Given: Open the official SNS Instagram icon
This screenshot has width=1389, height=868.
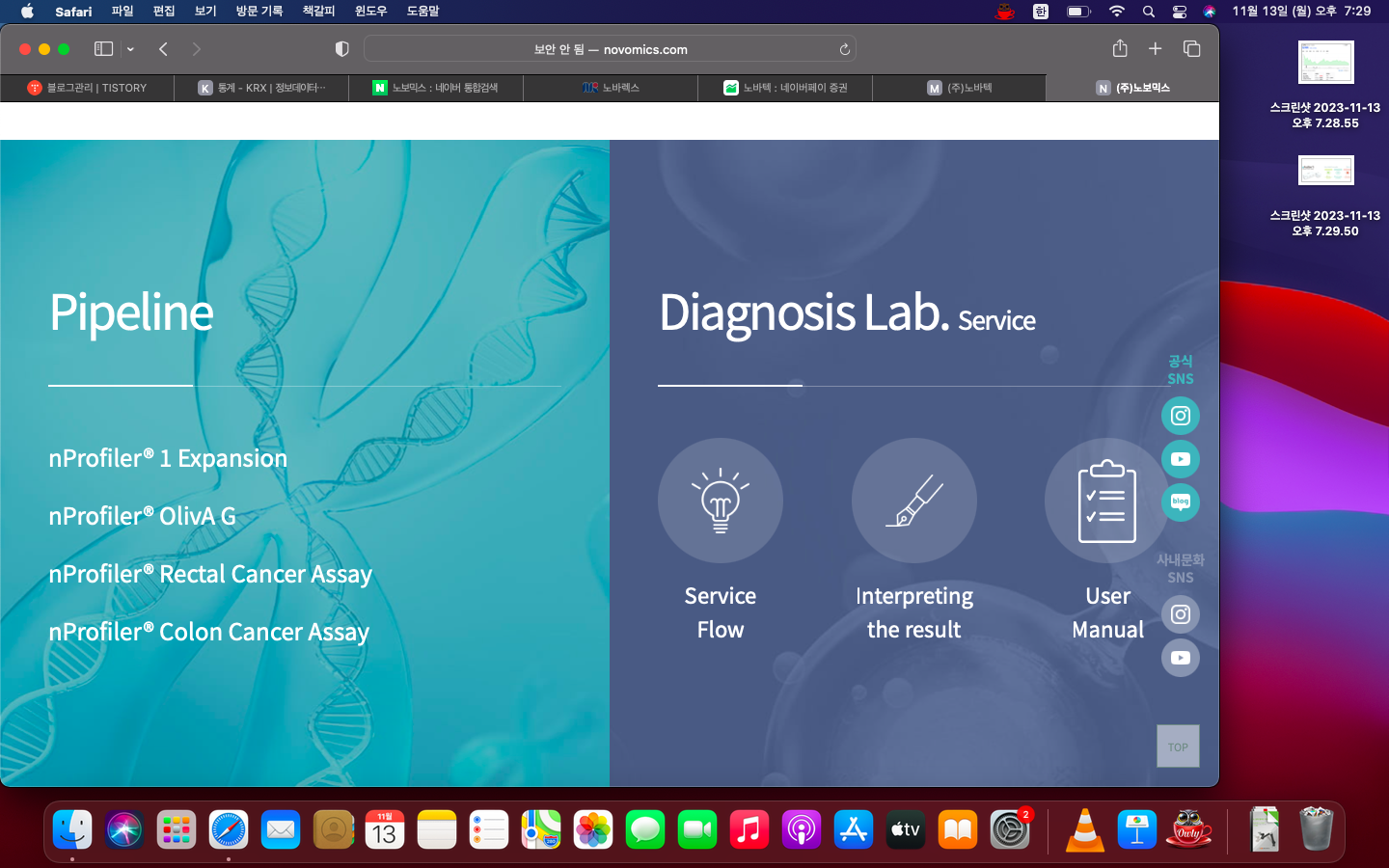Looking at the screenshot, I should coord(1180,416).
